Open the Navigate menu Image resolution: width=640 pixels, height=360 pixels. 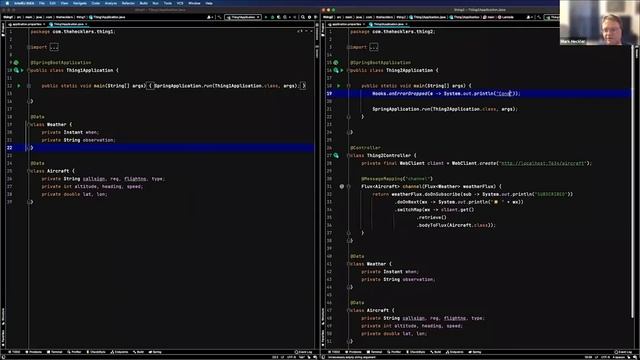[80, 3]
